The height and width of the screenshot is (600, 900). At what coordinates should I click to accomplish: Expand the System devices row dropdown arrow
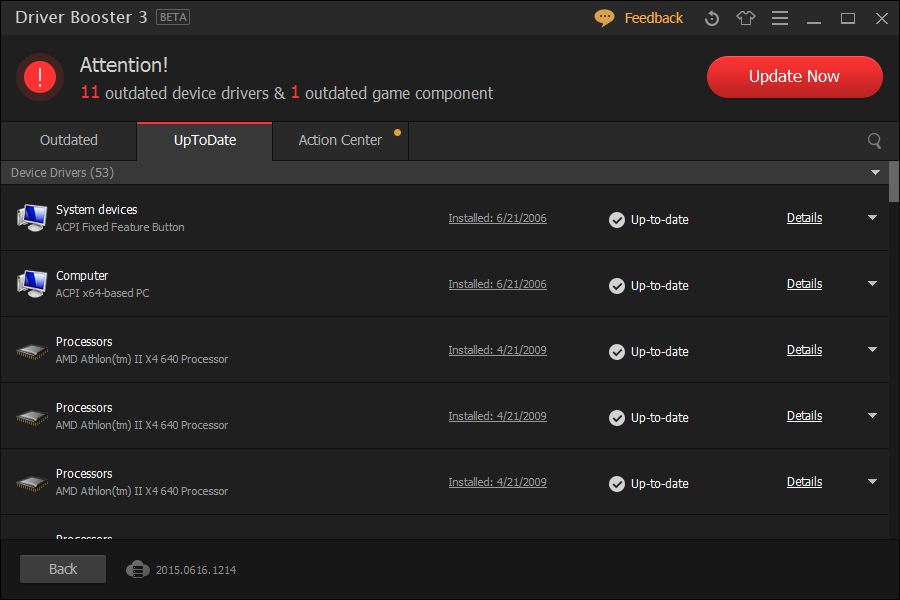point(872,217)
